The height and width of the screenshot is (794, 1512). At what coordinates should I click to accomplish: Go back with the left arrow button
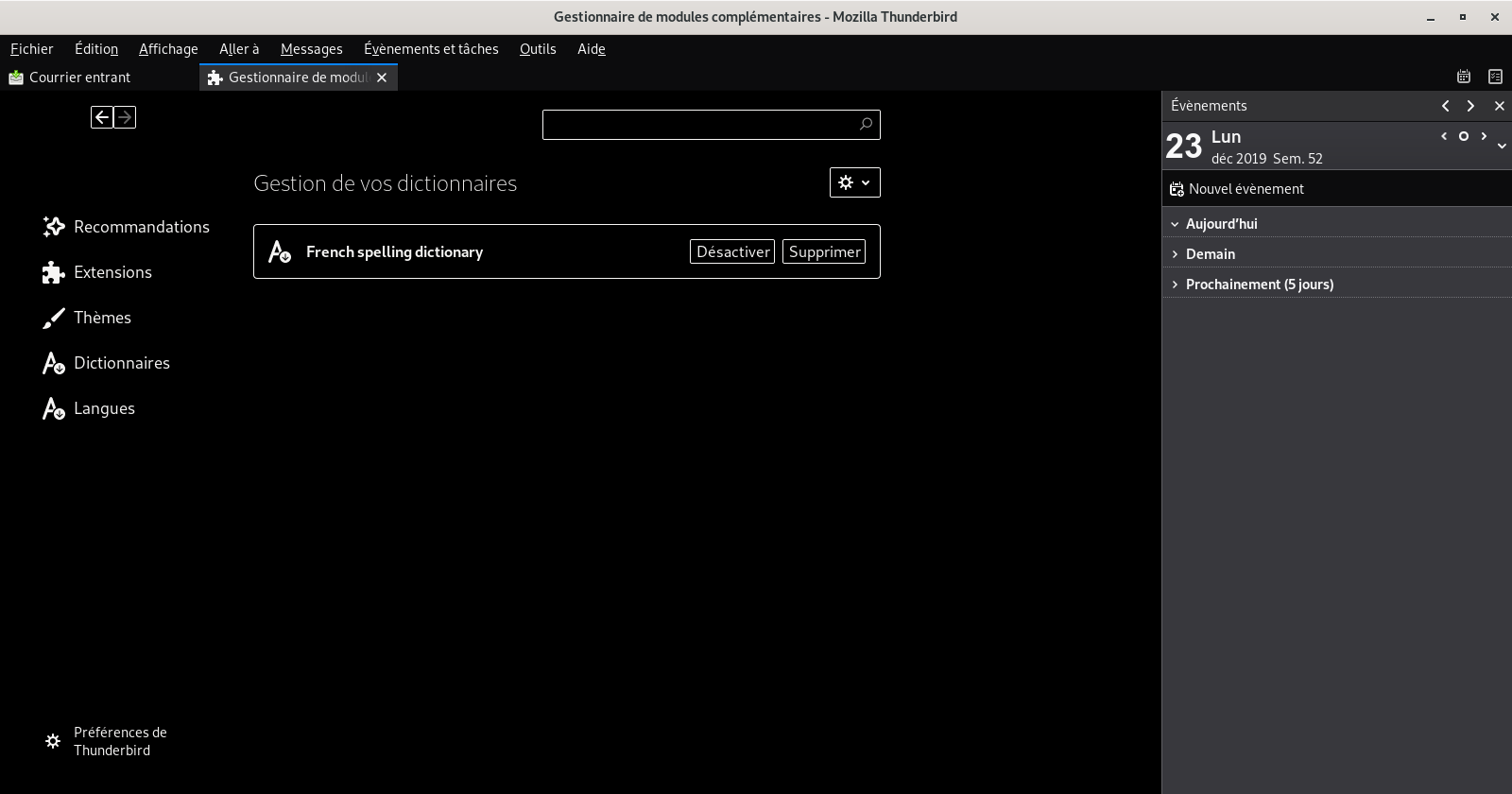click(x=102, y=117)
